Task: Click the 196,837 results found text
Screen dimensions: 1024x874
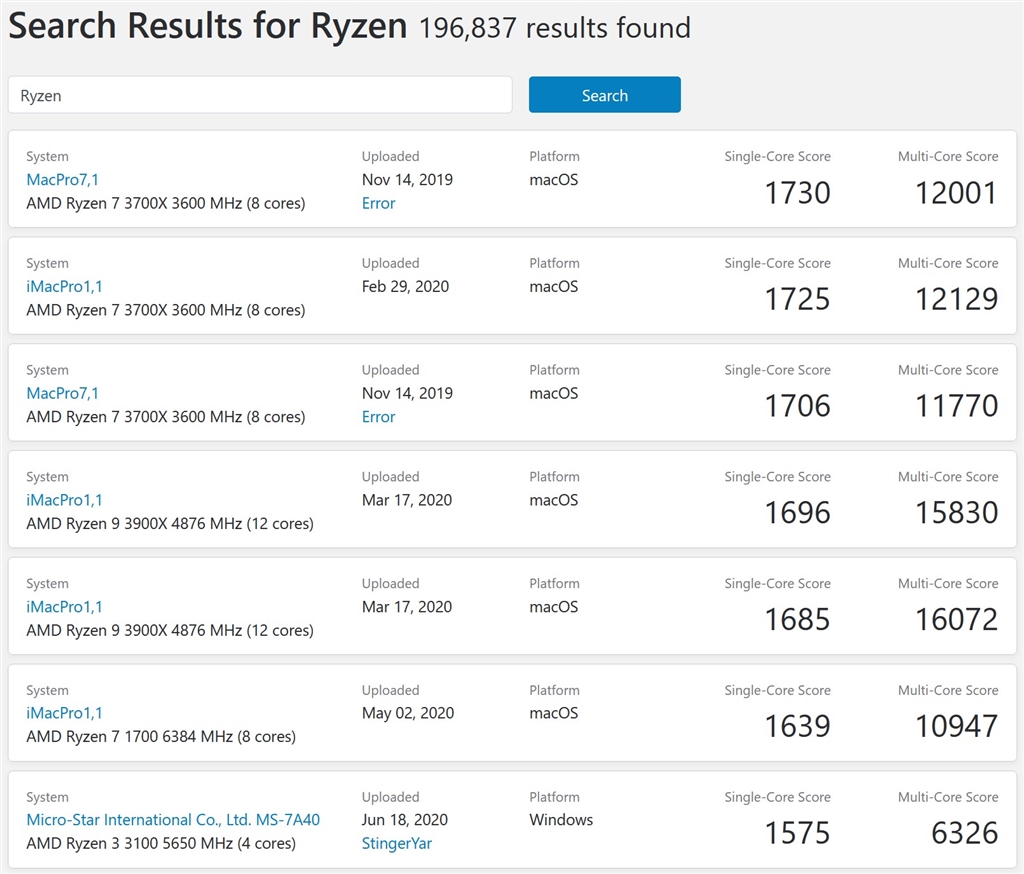Action: (554, 28)
